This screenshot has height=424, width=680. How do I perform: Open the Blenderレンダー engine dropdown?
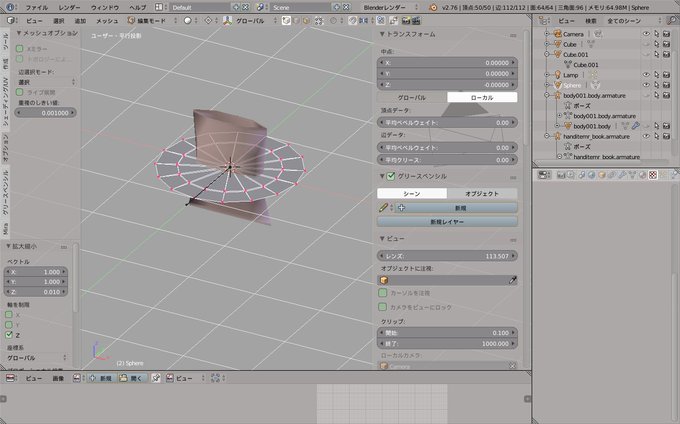click(x=390, y=7)
